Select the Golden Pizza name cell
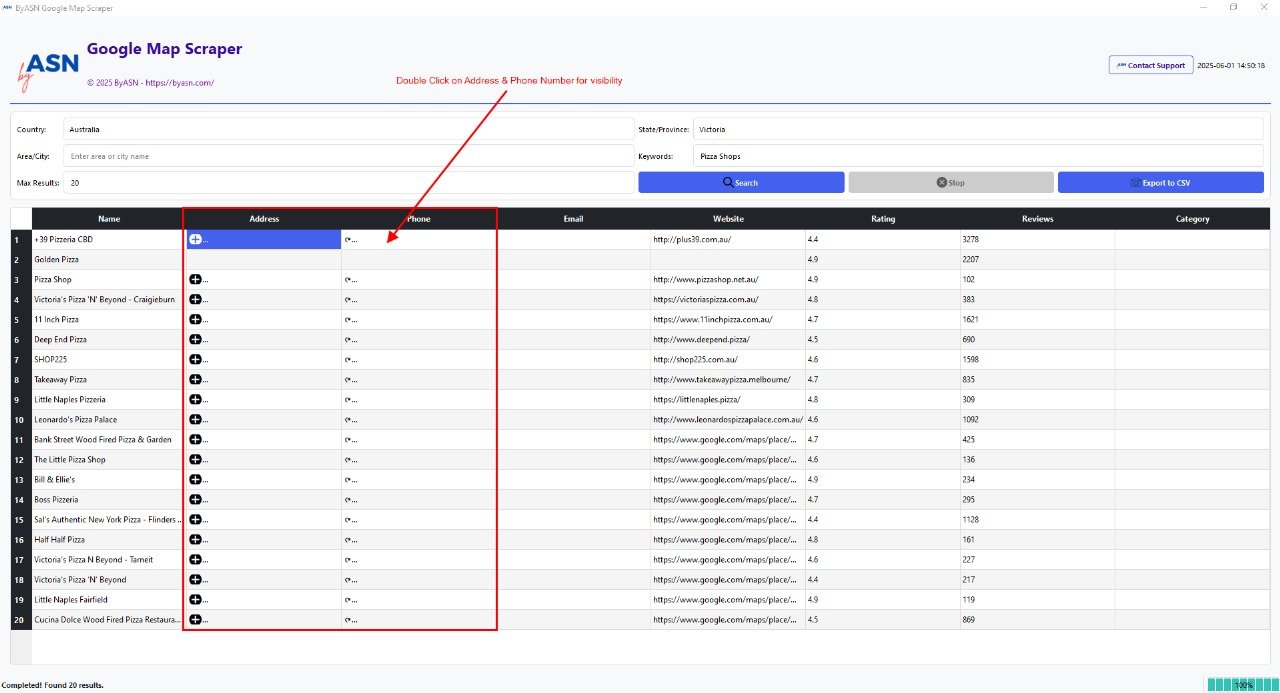 [x=109, y=260]
